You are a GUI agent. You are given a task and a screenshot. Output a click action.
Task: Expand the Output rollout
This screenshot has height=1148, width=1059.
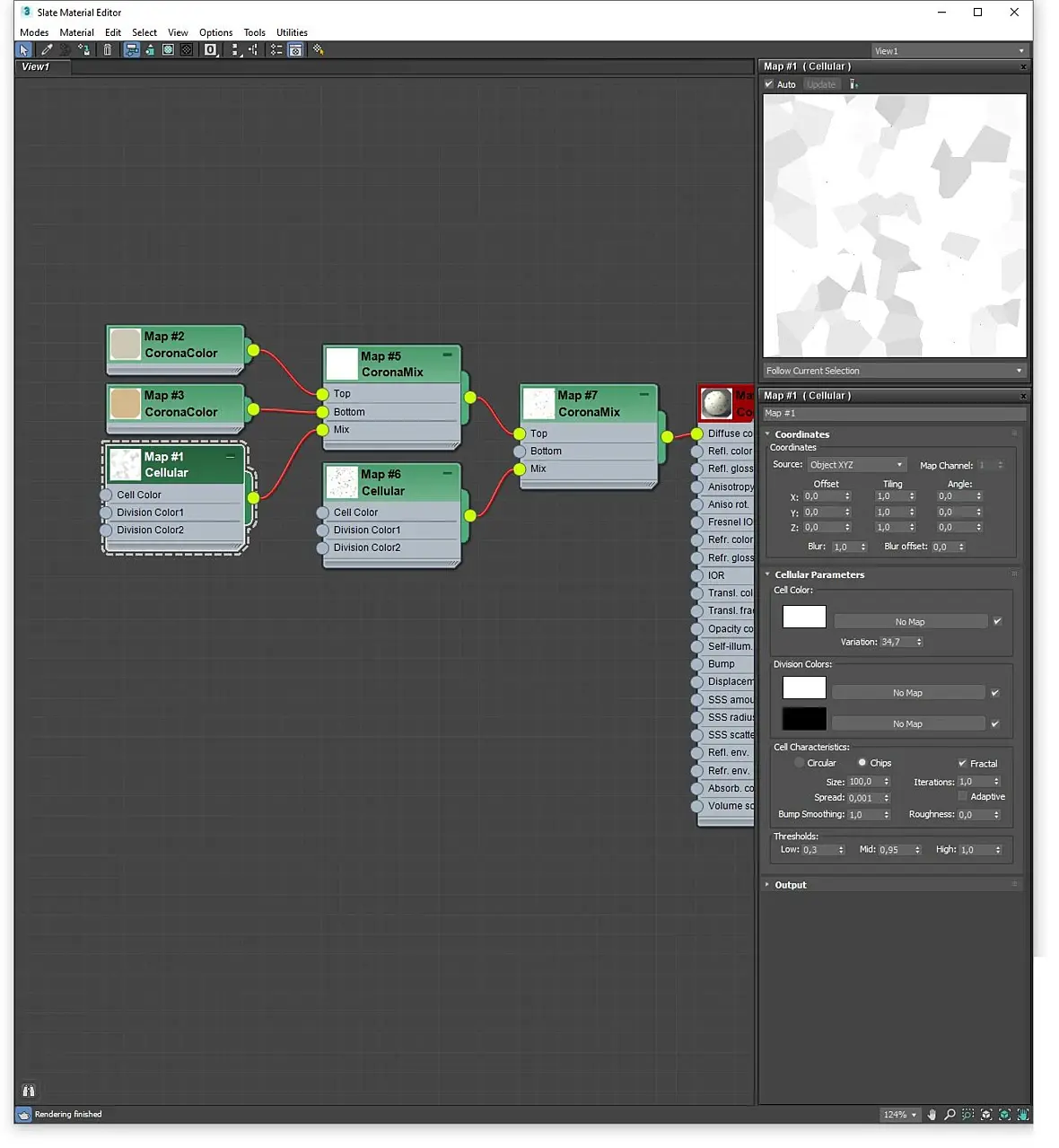pyautogui.click(x=790, y=885)
